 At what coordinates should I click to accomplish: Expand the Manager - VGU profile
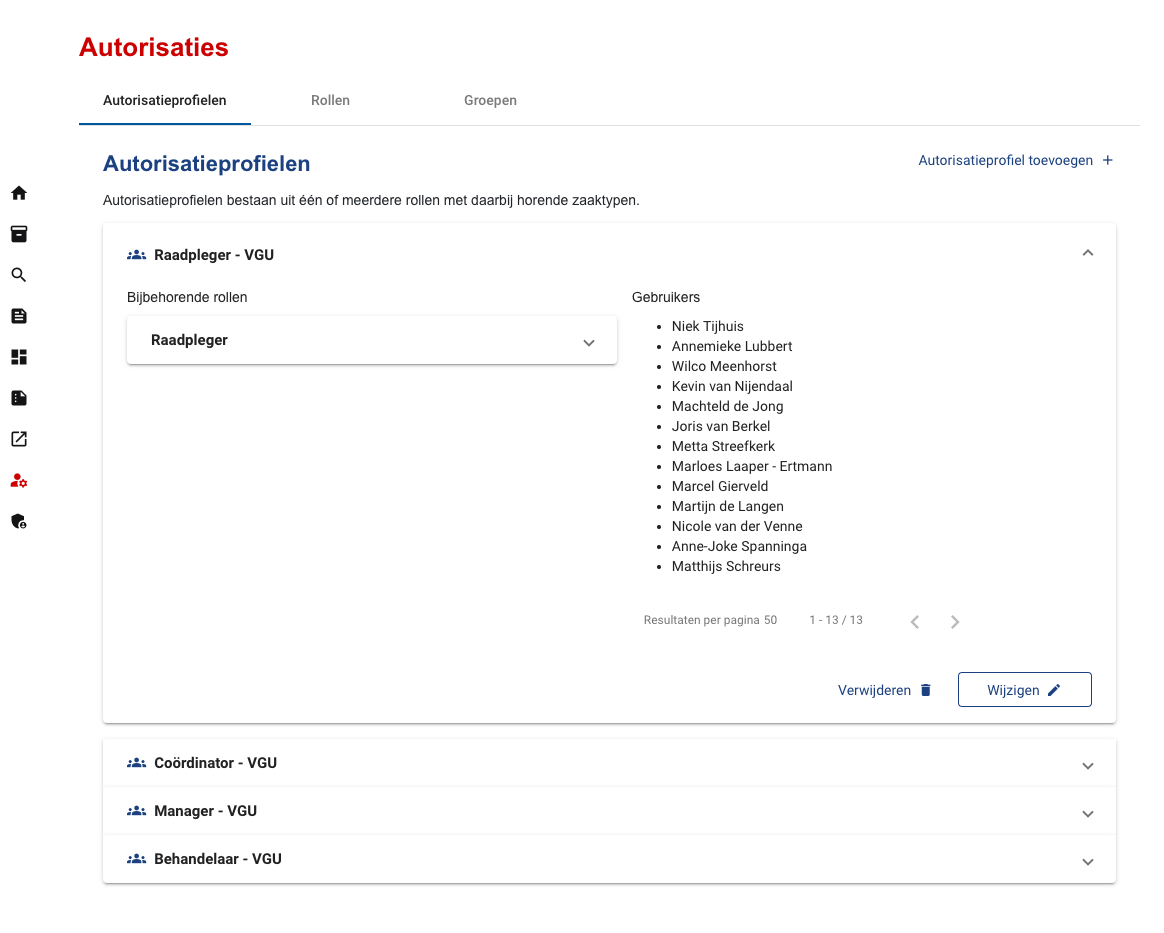pyautogui.click(x=1088, y=814)
